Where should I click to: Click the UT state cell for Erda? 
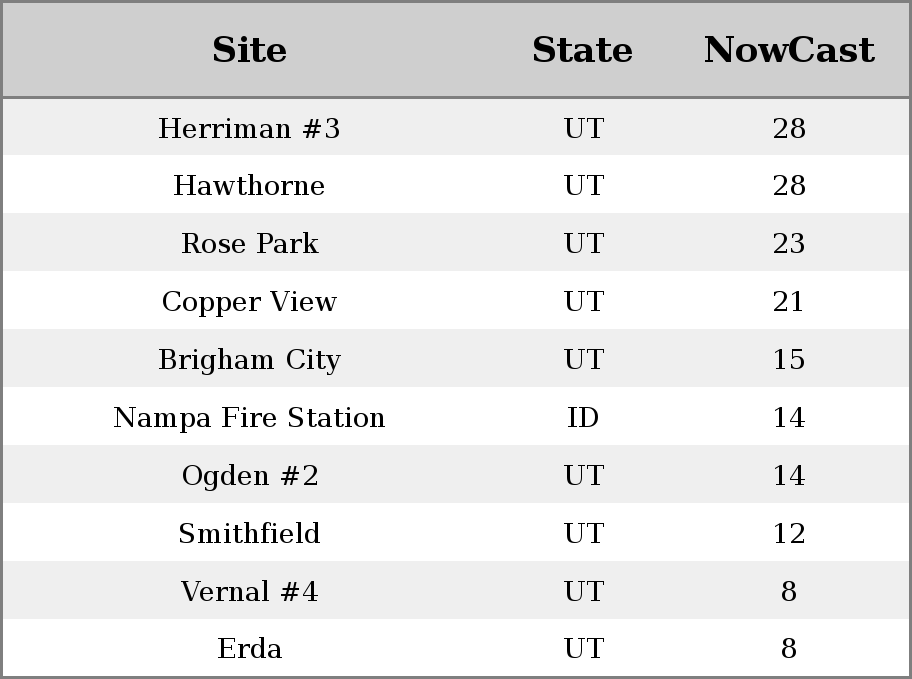point(584,648)
